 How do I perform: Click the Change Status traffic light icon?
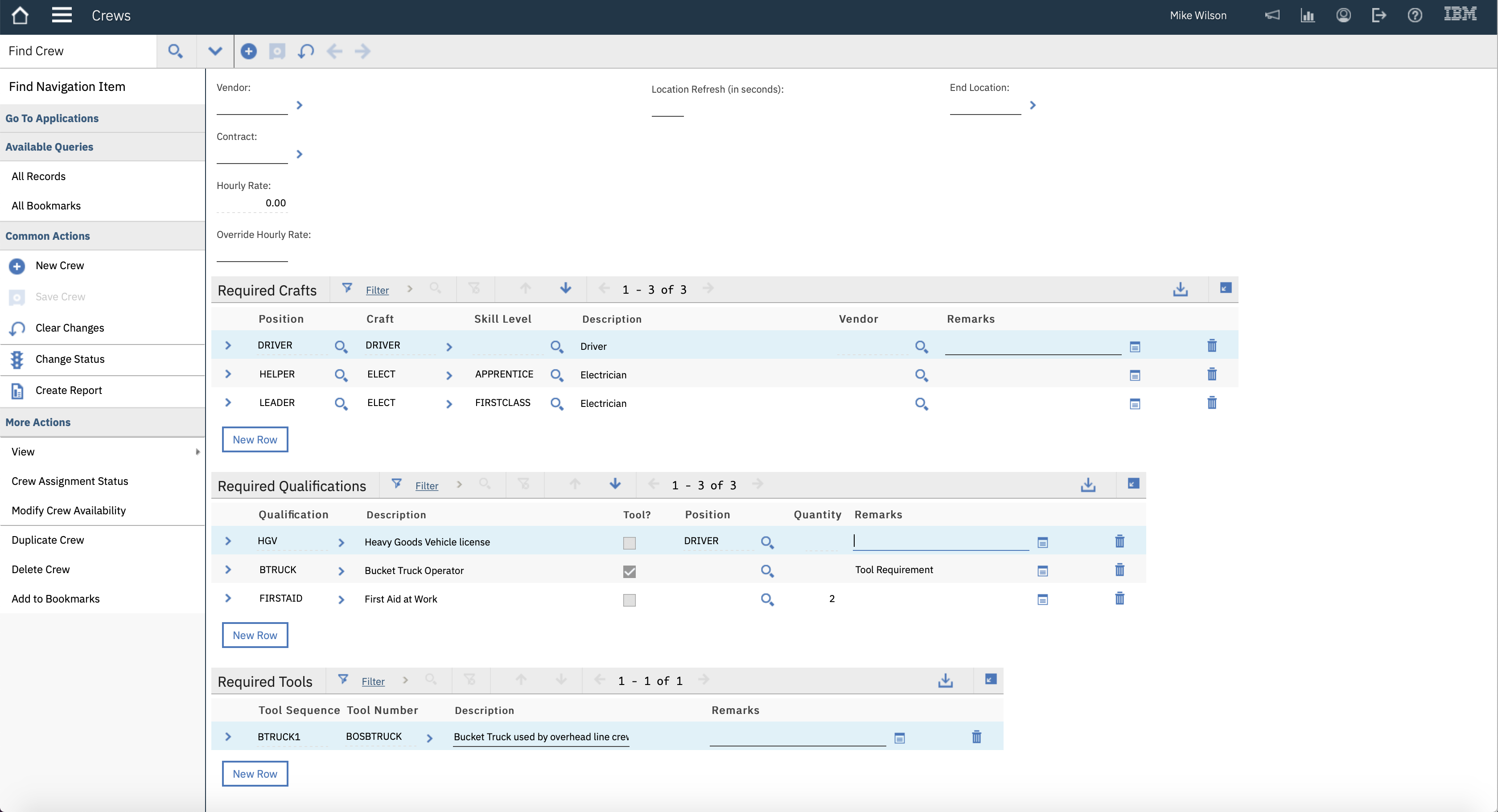17,360
